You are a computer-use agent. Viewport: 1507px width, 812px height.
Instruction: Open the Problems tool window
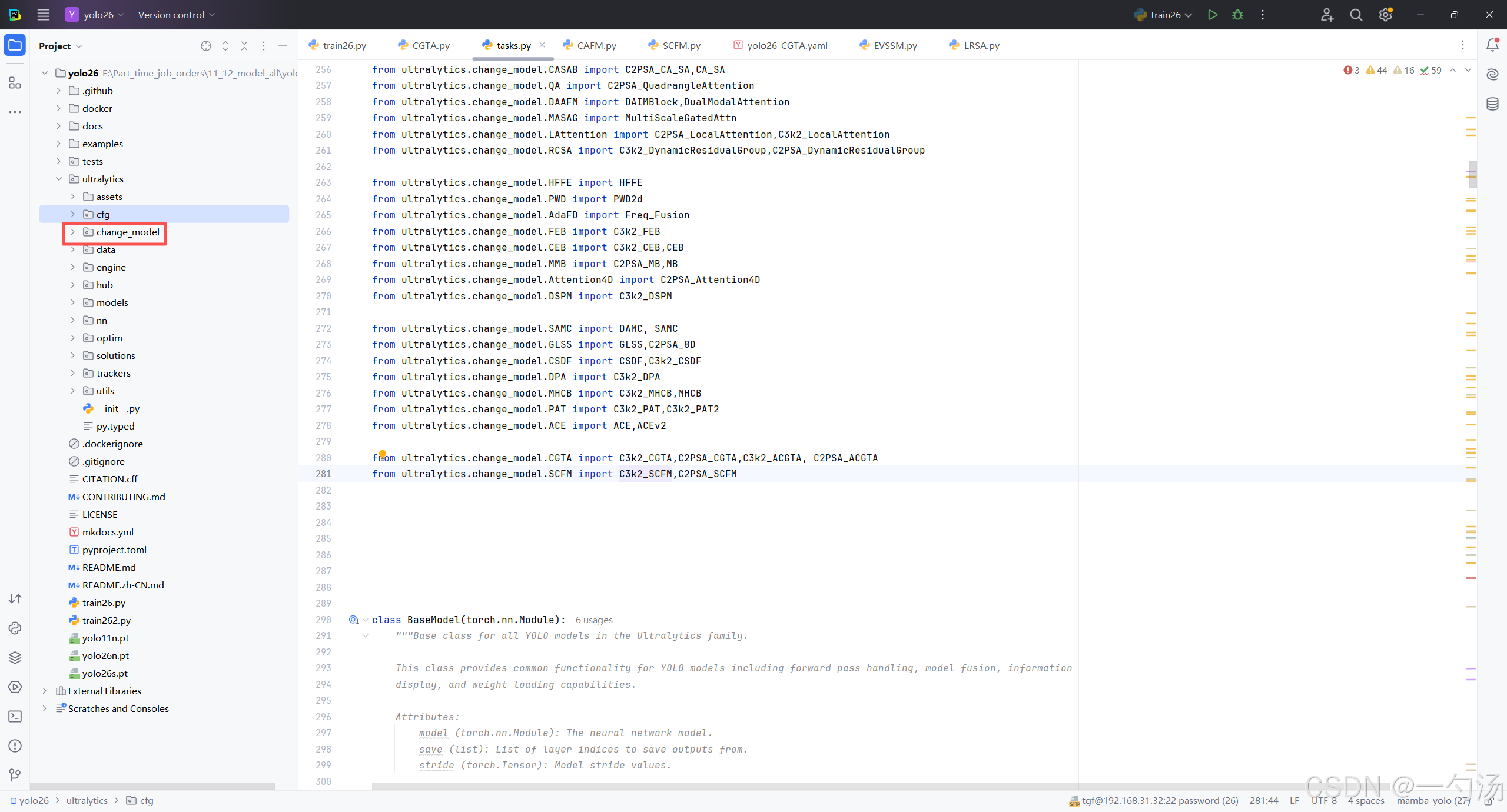coord(15,746)
